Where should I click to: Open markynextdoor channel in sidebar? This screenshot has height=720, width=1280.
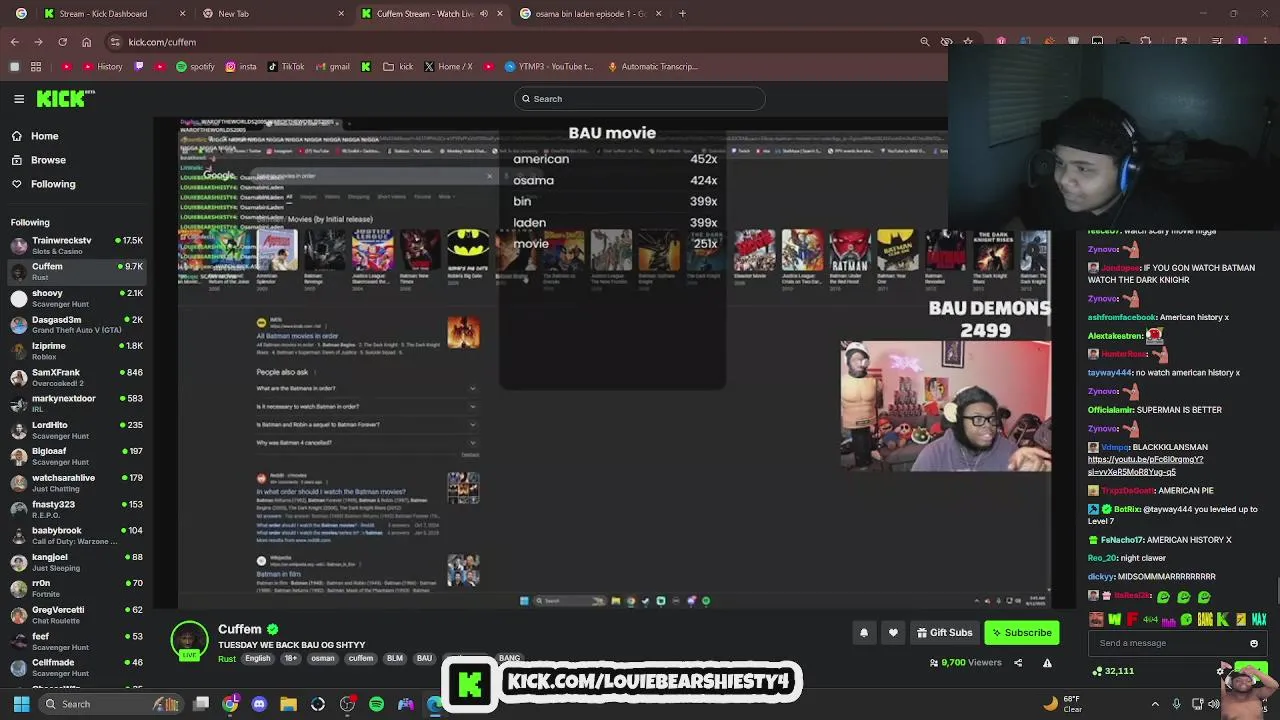click(76, 403)
